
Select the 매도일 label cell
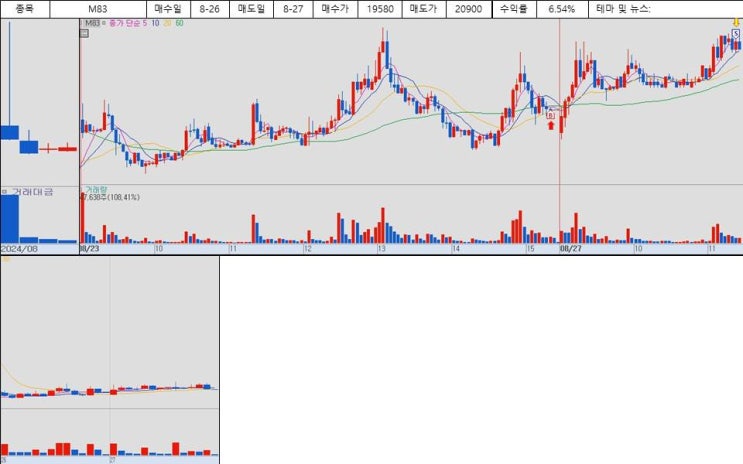251,9
